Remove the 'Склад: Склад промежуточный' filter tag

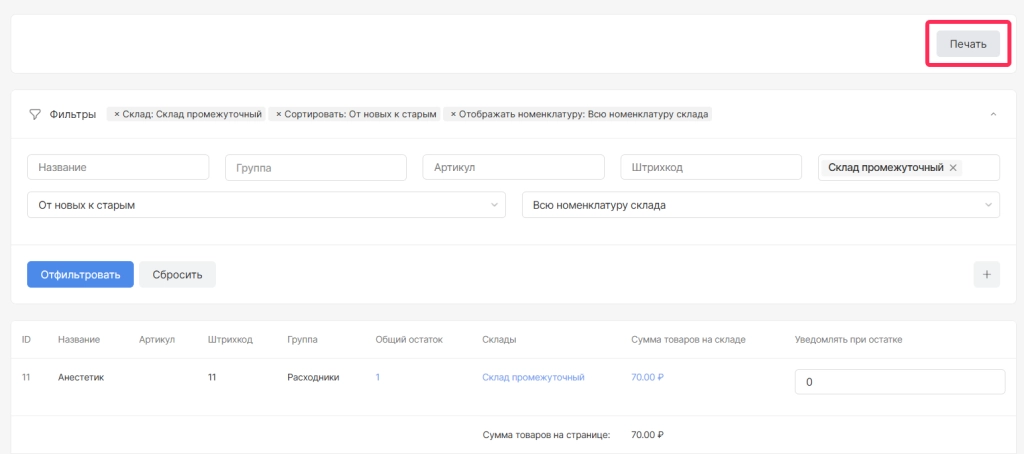(117, 114)
